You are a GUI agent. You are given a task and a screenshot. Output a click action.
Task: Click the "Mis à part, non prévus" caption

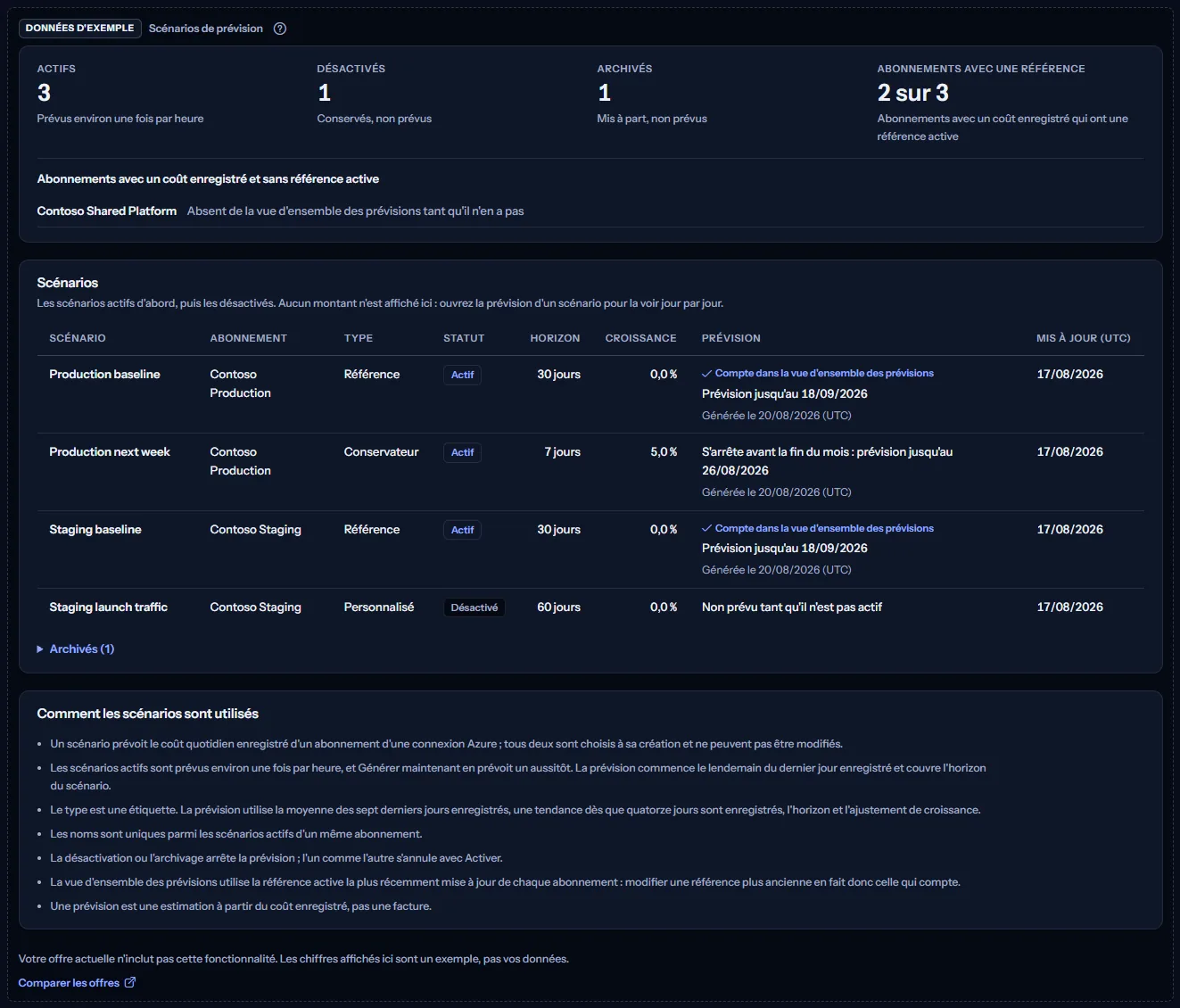coord(652,119)
